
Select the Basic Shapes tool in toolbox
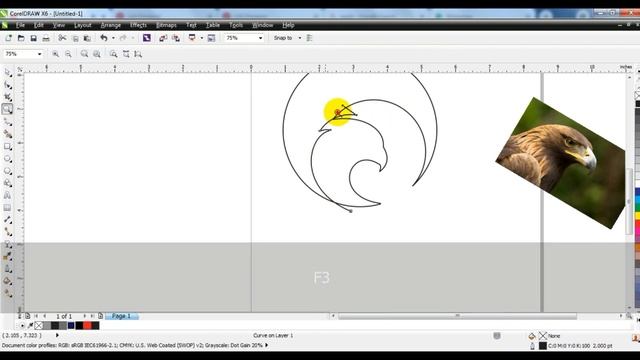pyautogui.click(x=7, y=183)
